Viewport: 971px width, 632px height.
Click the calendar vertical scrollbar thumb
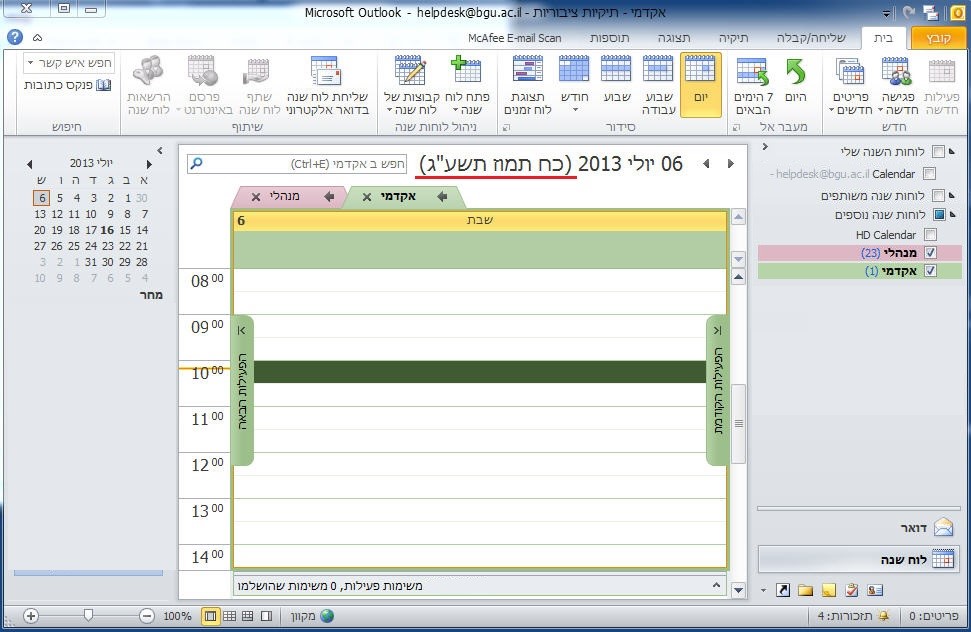[738, 423]
